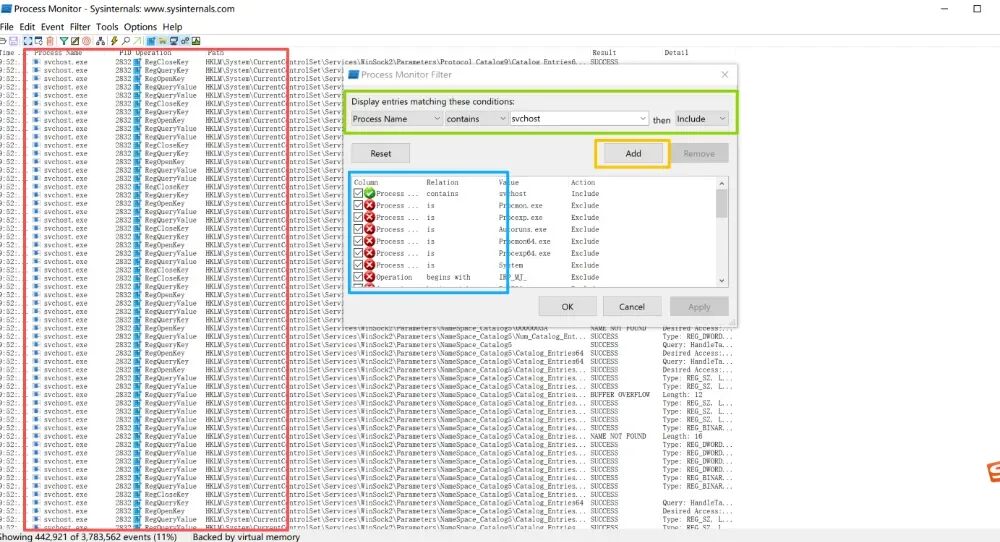Toggle Show Network Activity toolbar icon
Screen dimensions: 1000x542
pos(174,40)
